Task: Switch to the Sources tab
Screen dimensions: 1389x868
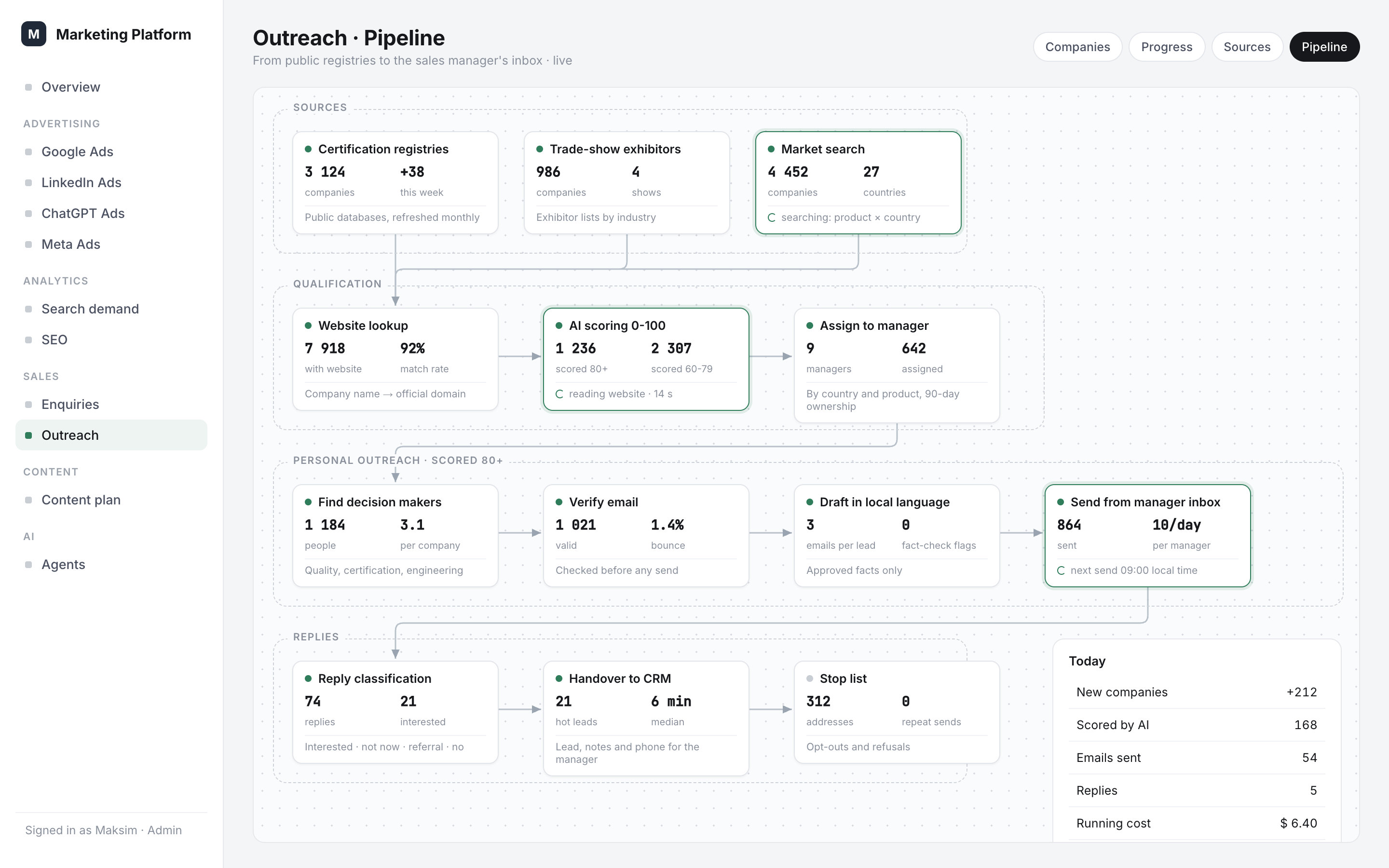Action: click(1247, 46)
